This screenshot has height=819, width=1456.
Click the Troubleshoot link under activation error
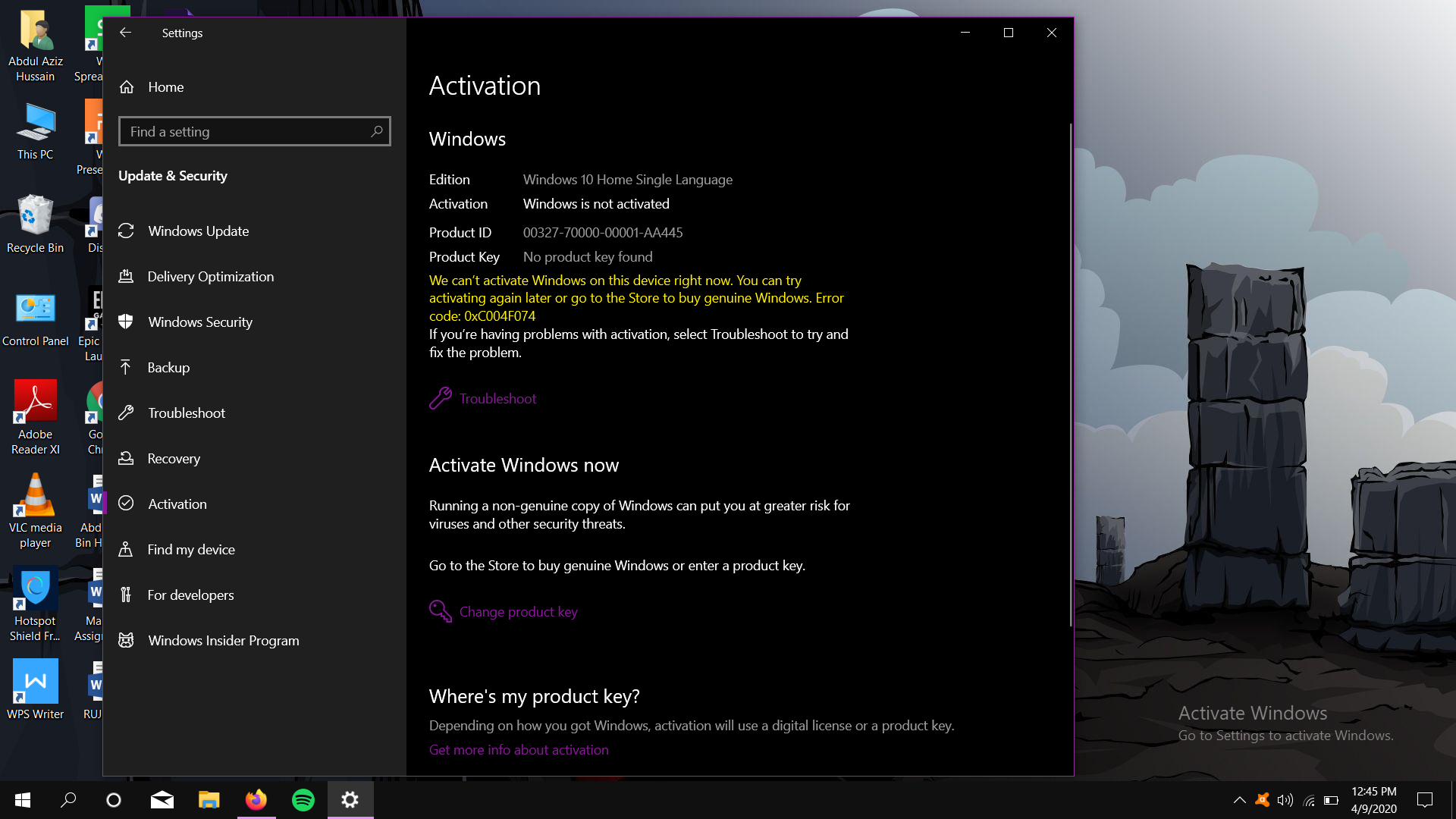[x=497, y=399]
